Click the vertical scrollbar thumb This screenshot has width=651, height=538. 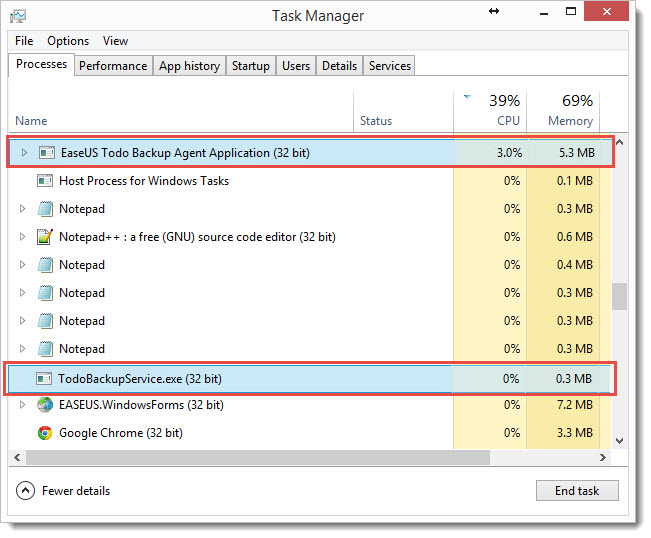coord(619,296)
